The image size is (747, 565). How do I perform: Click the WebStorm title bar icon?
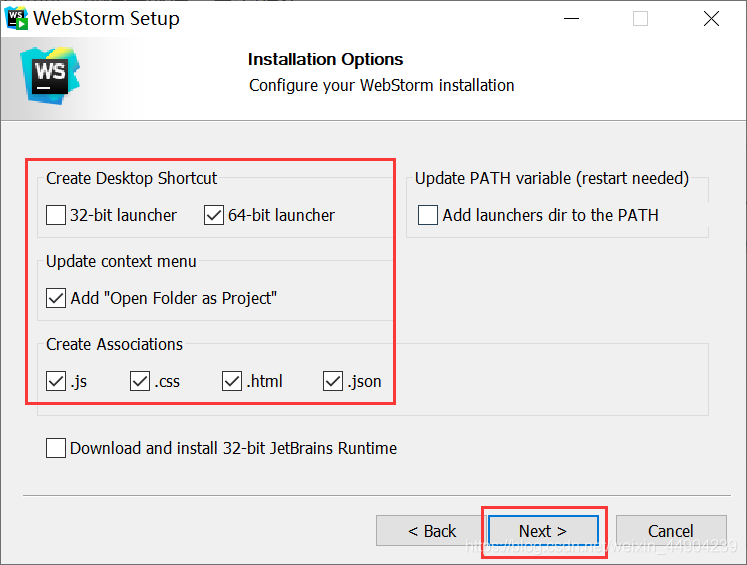16,19
